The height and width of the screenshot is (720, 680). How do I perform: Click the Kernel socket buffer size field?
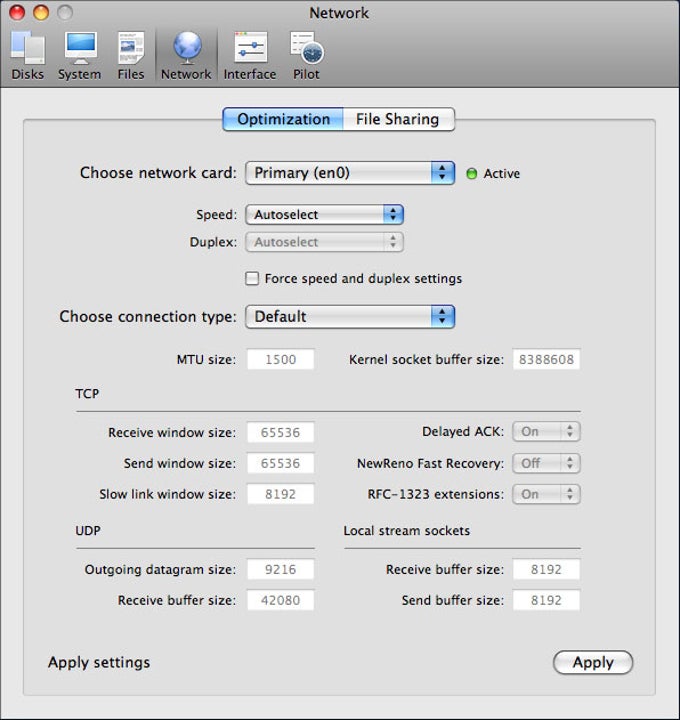click(546, 359)
